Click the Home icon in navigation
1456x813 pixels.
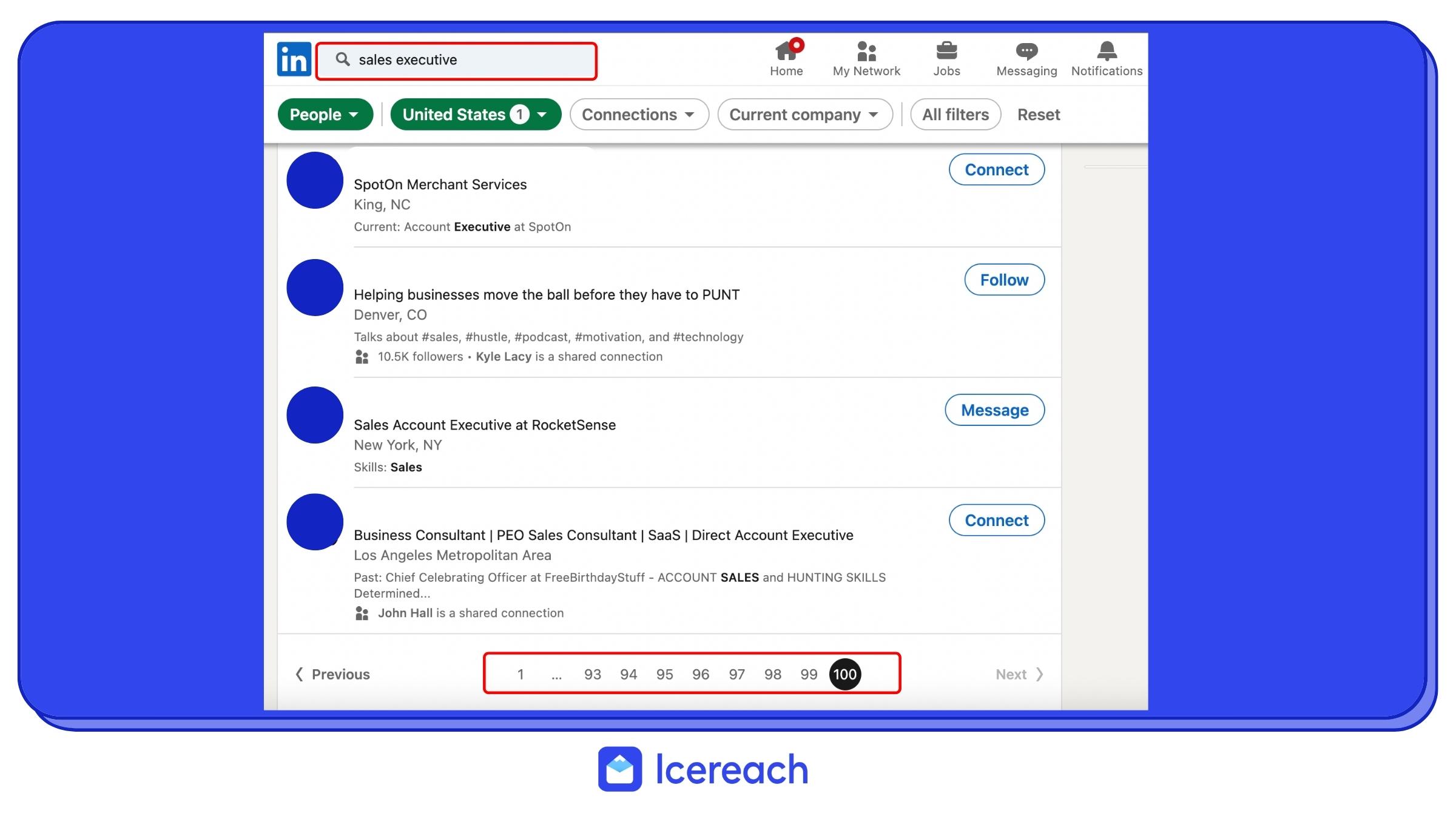pyautogui.click(x=786, y=51)
